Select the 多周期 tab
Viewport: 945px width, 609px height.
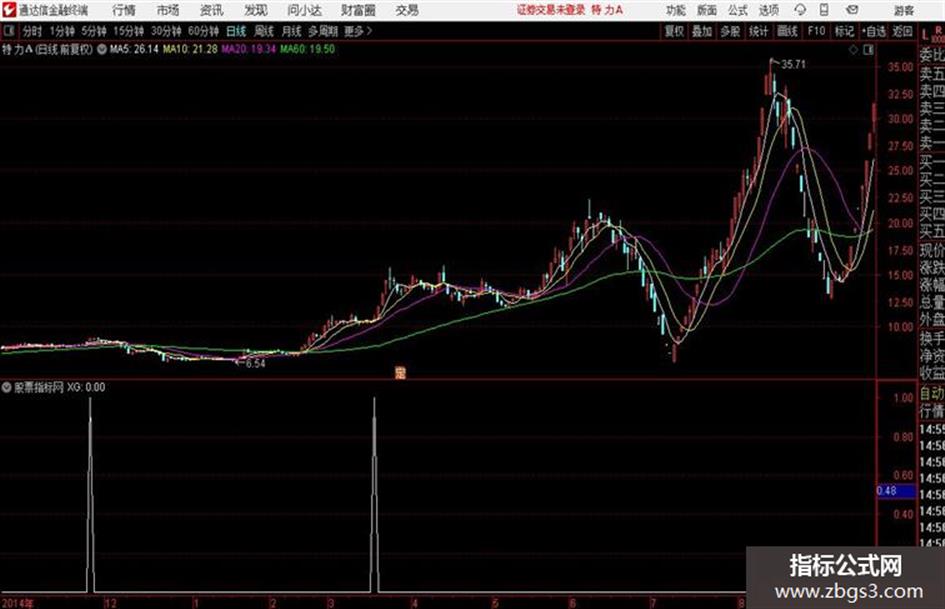click(x=323, y=31)
